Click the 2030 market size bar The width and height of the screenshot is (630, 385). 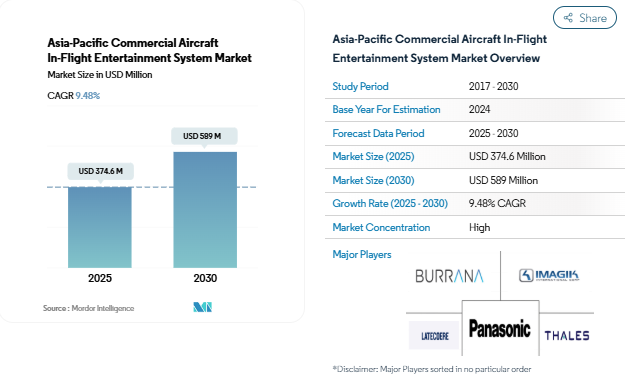[205, 210]
